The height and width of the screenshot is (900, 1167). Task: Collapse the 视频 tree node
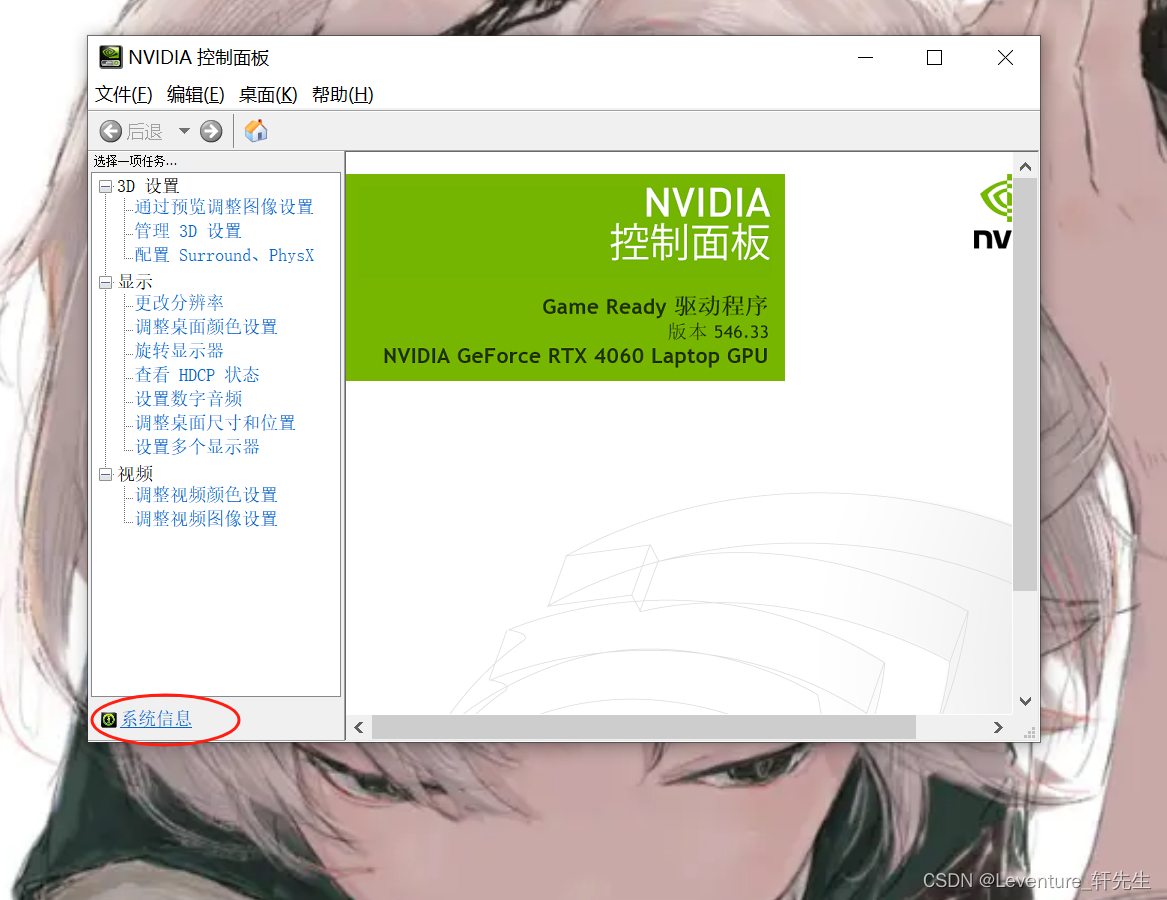tap(106, 474)
